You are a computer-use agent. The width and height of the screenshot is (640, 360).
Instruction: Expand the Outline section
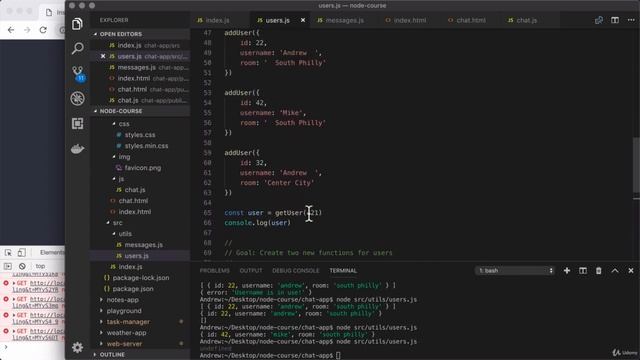[140, 355]
